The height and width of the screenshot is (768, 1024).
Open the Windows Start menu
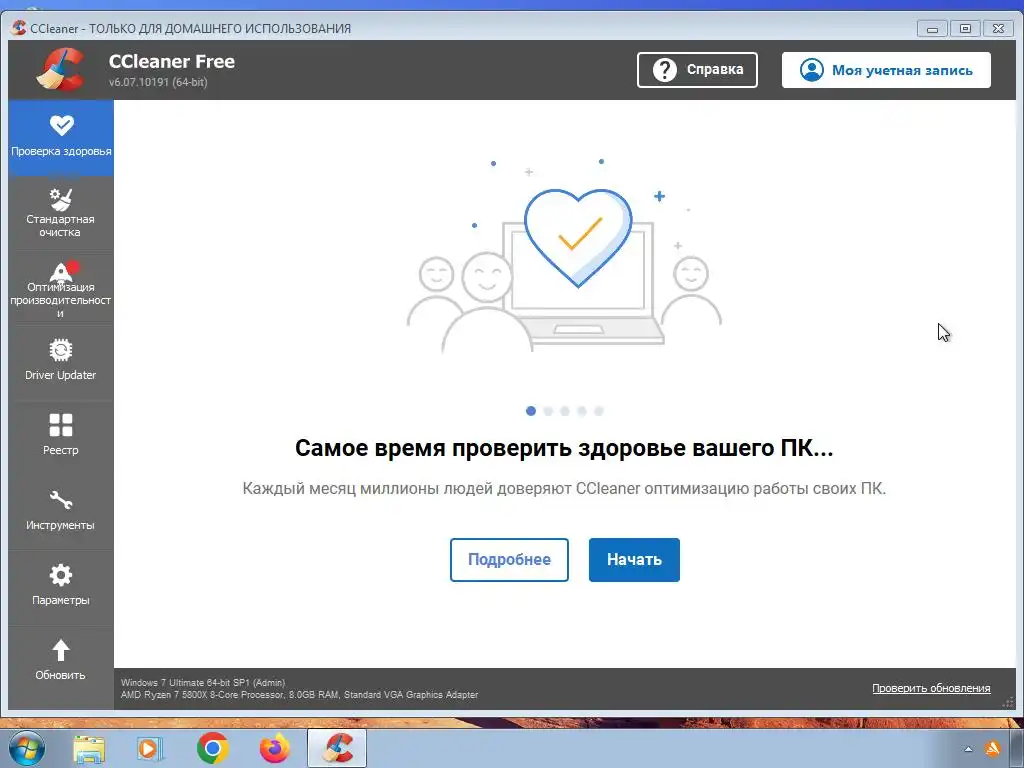[x=26, y=748]
